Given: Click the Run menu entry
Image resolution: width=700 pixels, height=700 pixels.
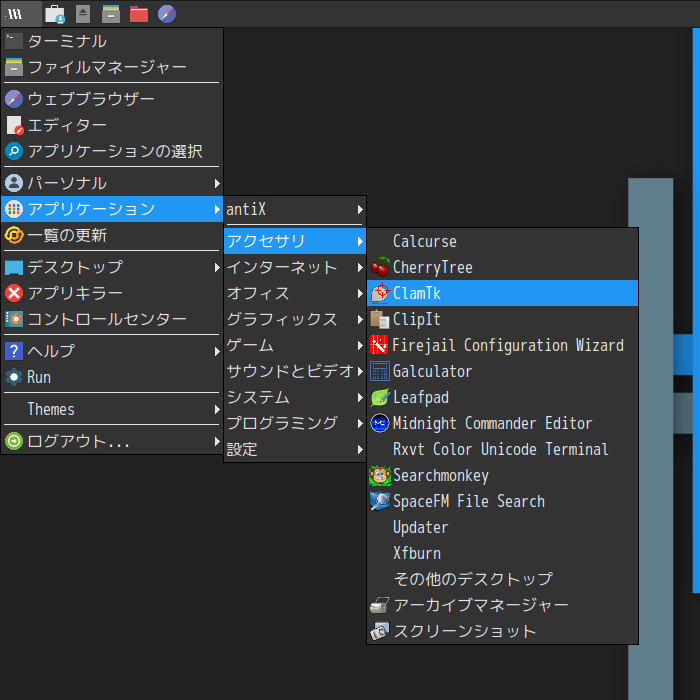Looking at the screenshot, I should pos(112,377).
